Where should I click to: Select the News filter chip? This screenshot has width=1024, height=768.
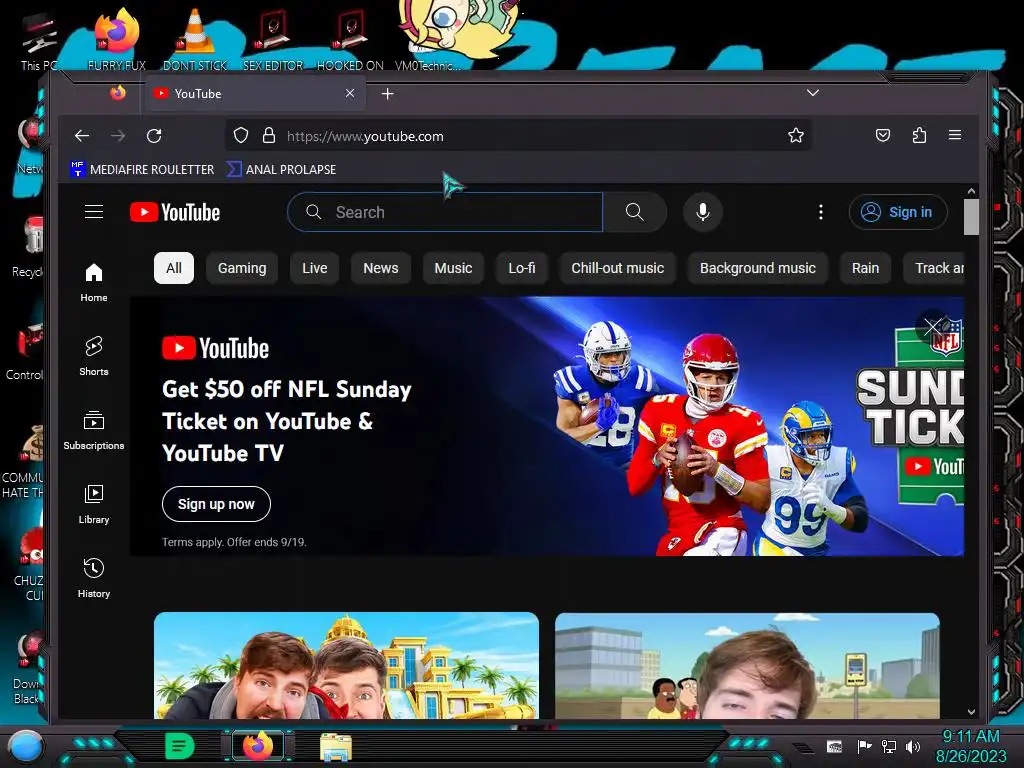point(381,268)
